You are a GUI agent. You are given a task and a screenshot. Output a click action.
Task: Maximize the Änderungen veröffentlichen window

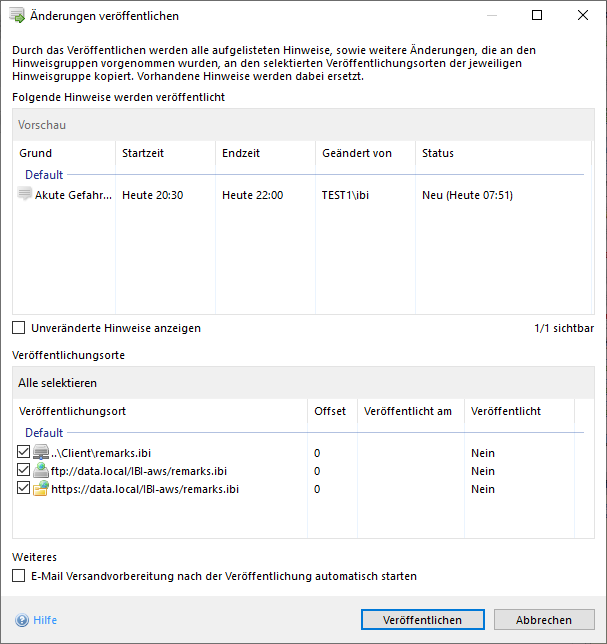pos(537,16)
